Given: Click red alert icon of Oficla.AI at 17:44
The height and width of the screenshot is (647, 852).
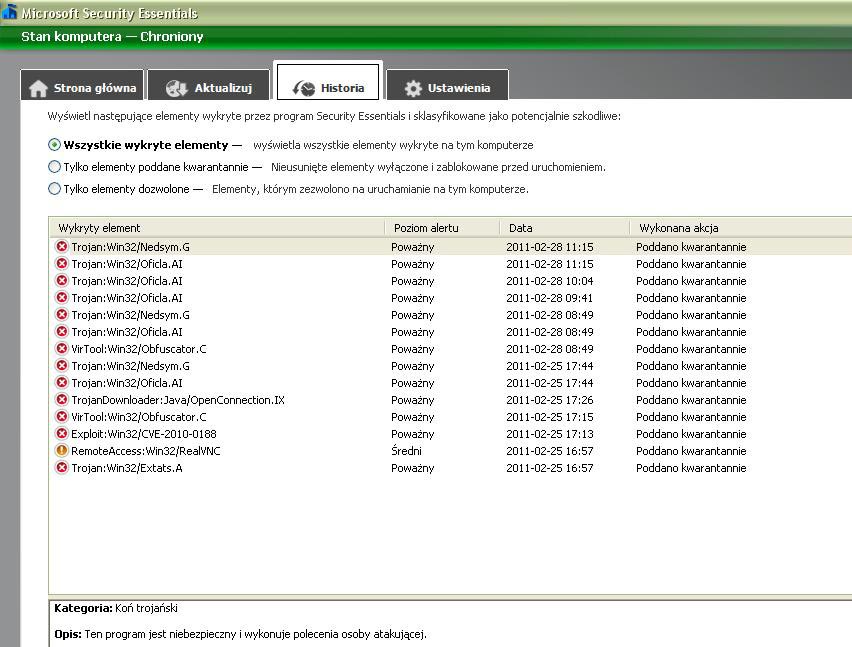Looking at the screenshot, I should point(62,382).
